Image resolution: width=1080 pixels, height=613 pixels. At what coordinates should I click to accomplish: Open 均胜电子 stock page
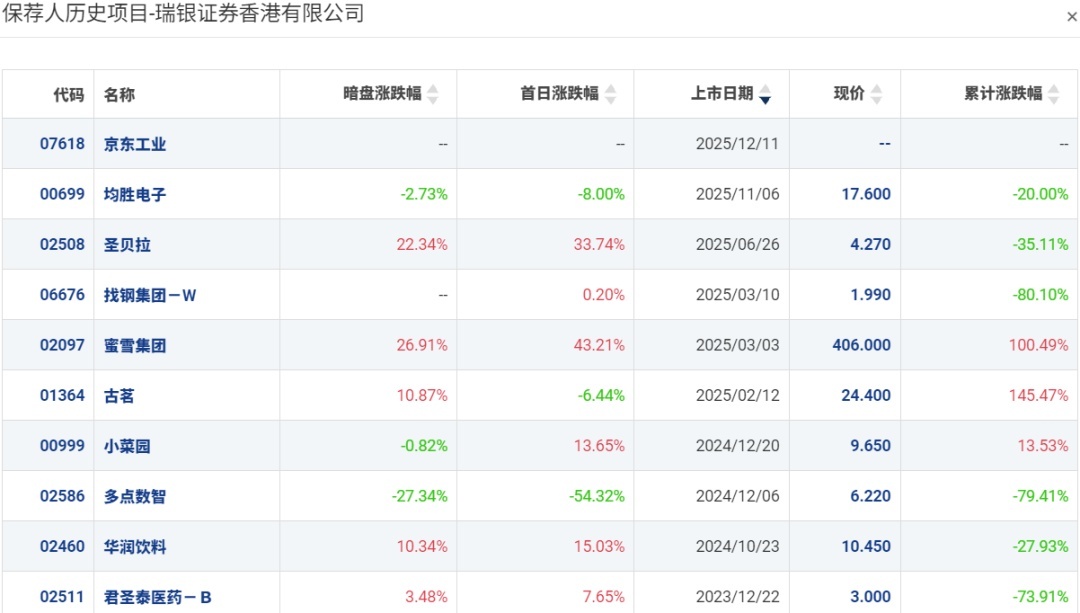(x=135, y=194)
